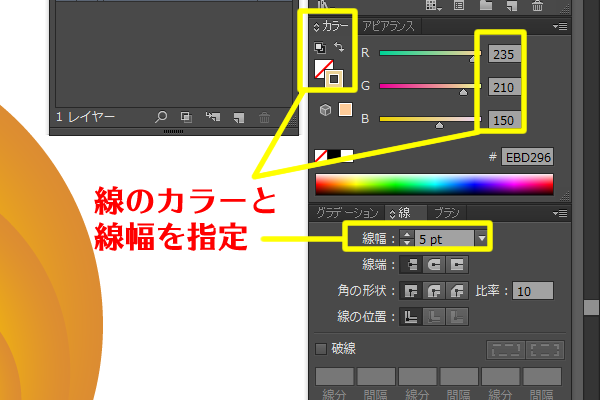The image size is (600, 400).
Task: Select the round cap option for 線端
Action: coord(433,265)
